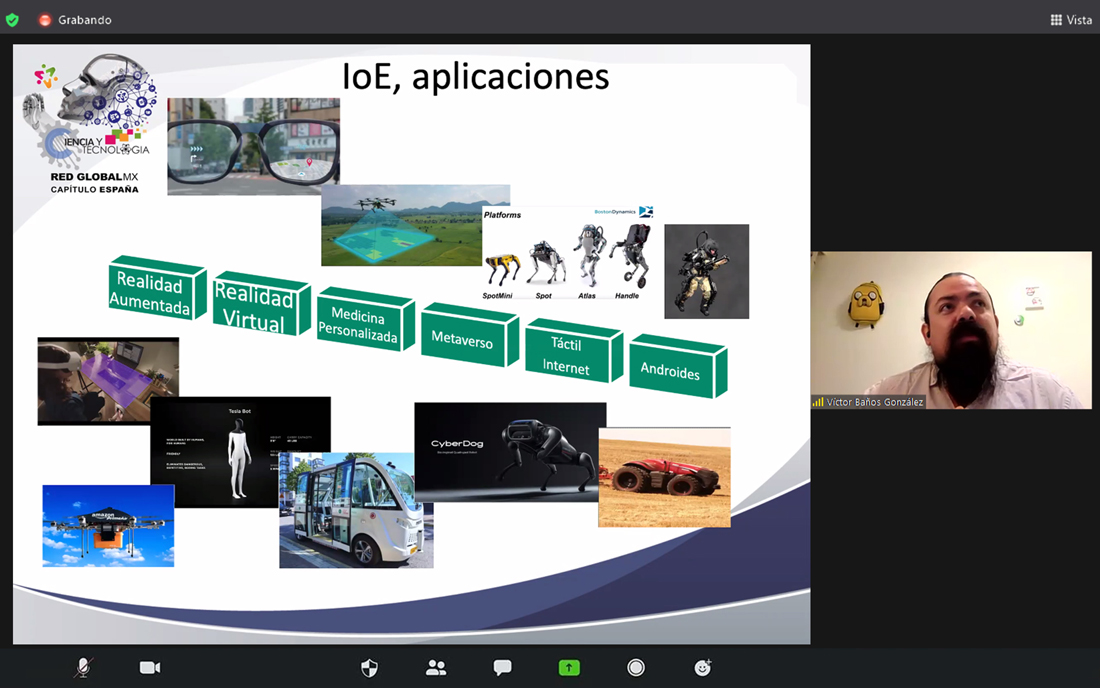Click the Record circle icon
This screenshot has height=688, width=1100.
636,668
